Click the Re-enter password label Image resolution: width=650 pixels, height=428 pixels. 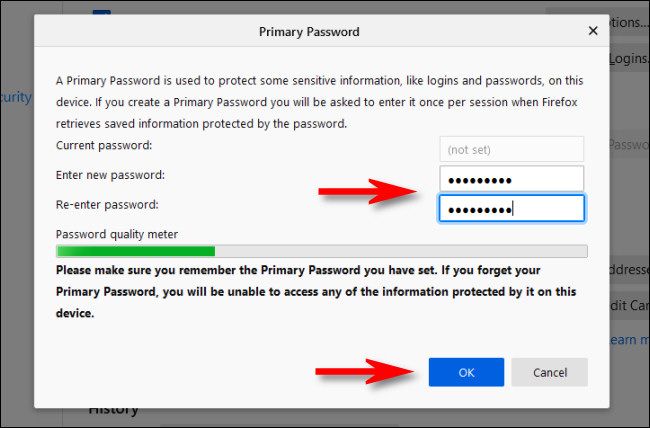[109, 204]
